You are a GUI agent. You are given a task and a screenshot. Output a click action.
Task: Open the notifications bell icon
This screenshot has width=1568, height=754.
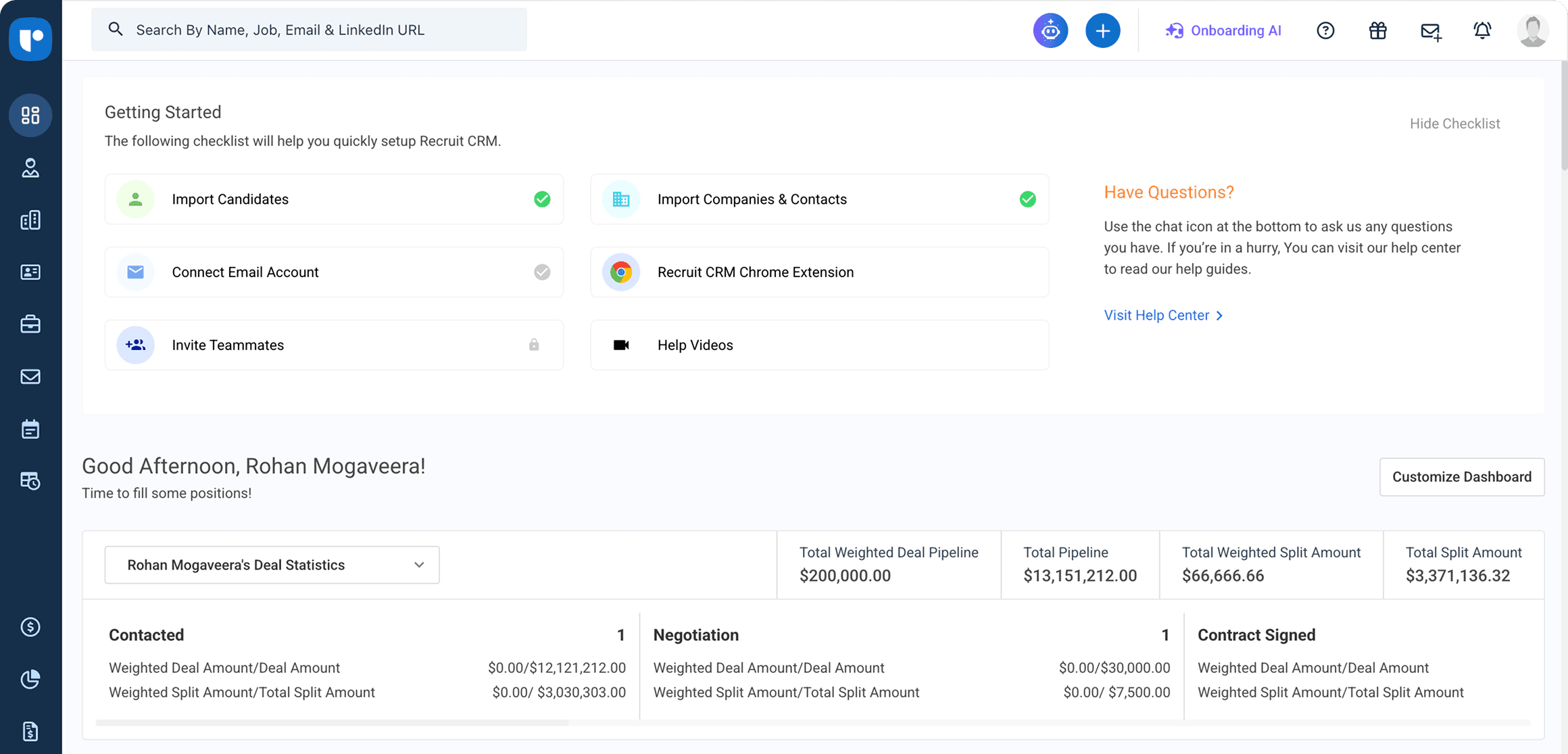[1482, 30]
